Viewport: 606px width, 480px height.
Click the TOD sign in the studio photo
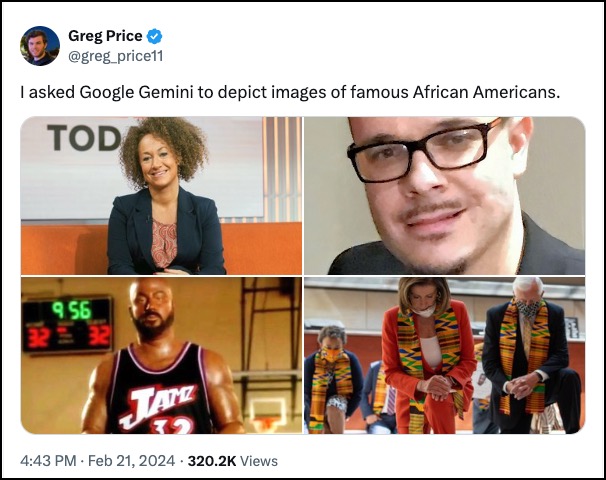tap(85, 138)
